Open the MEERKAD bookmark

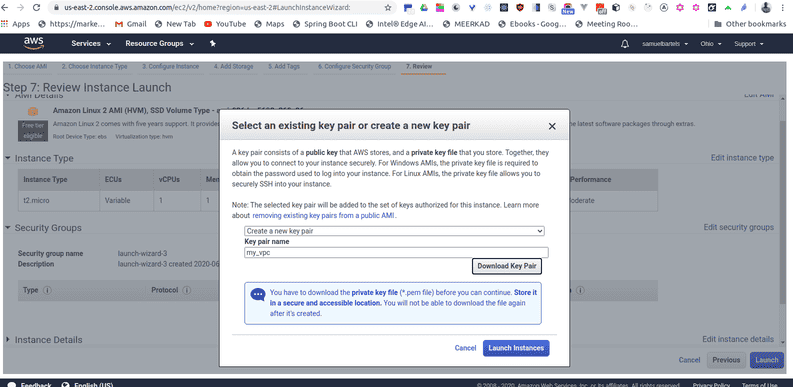[x=466, y=24]
